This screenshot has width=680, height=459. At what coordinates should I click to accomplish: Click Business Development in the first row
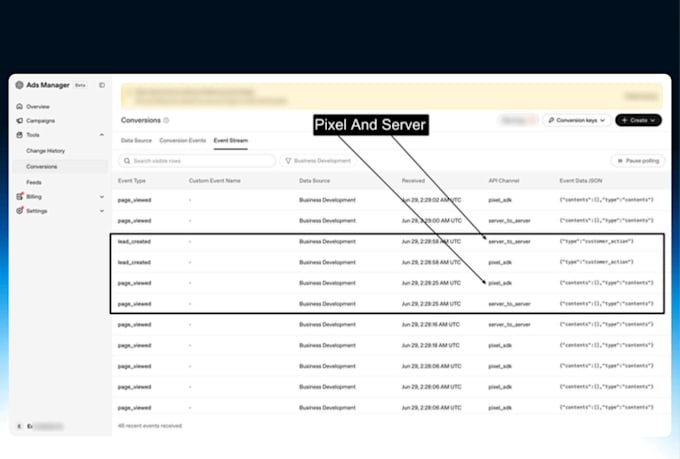click(327, 200)
